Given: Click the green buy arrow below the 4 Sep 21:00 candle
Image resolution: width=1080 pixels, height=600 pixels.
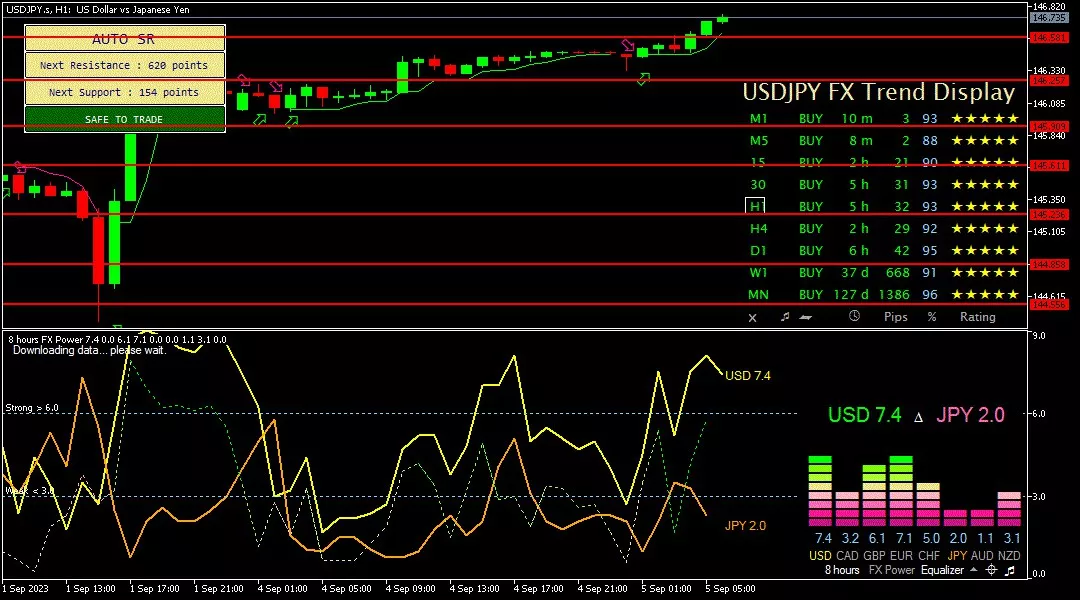Looking at the screenshot, I should [643, 80].
